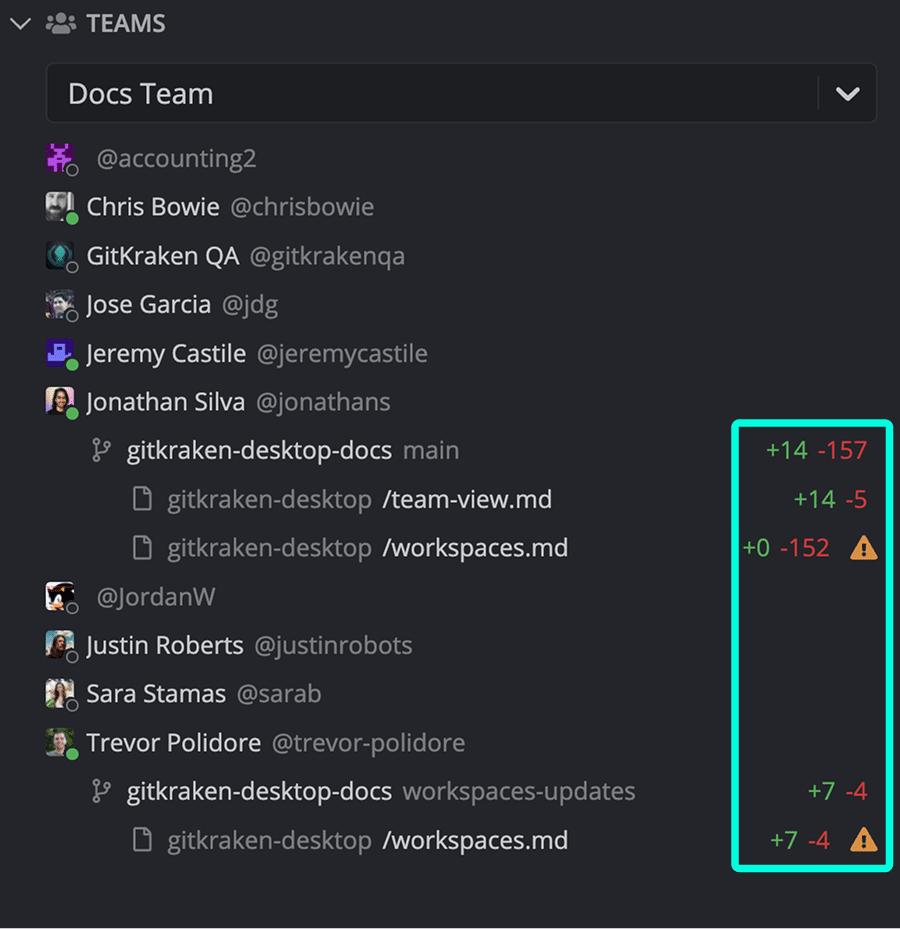Viewport: 900px width, 929px height.
Task: Click the file icon next to team-view.md
Action: pos(141,498)
